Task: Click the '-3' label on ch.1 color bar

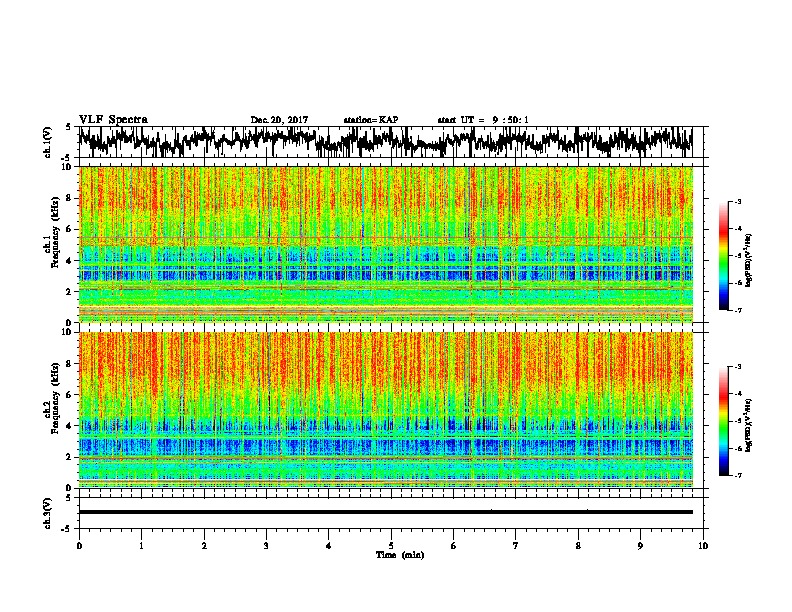Action: click(x=737, y=202)
